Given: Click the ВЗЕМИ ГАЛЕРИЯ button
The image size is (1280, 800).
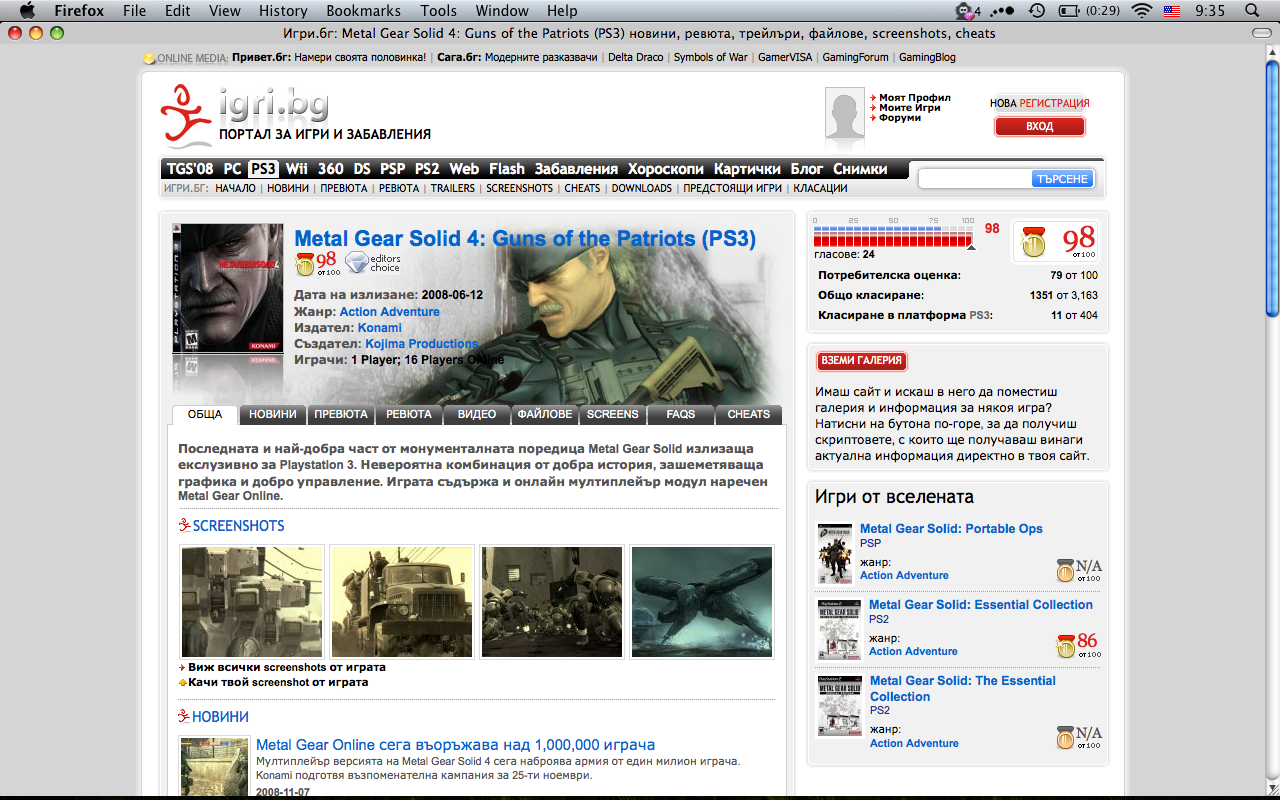Looking at the screenshot, I should (x=862, y=361).
